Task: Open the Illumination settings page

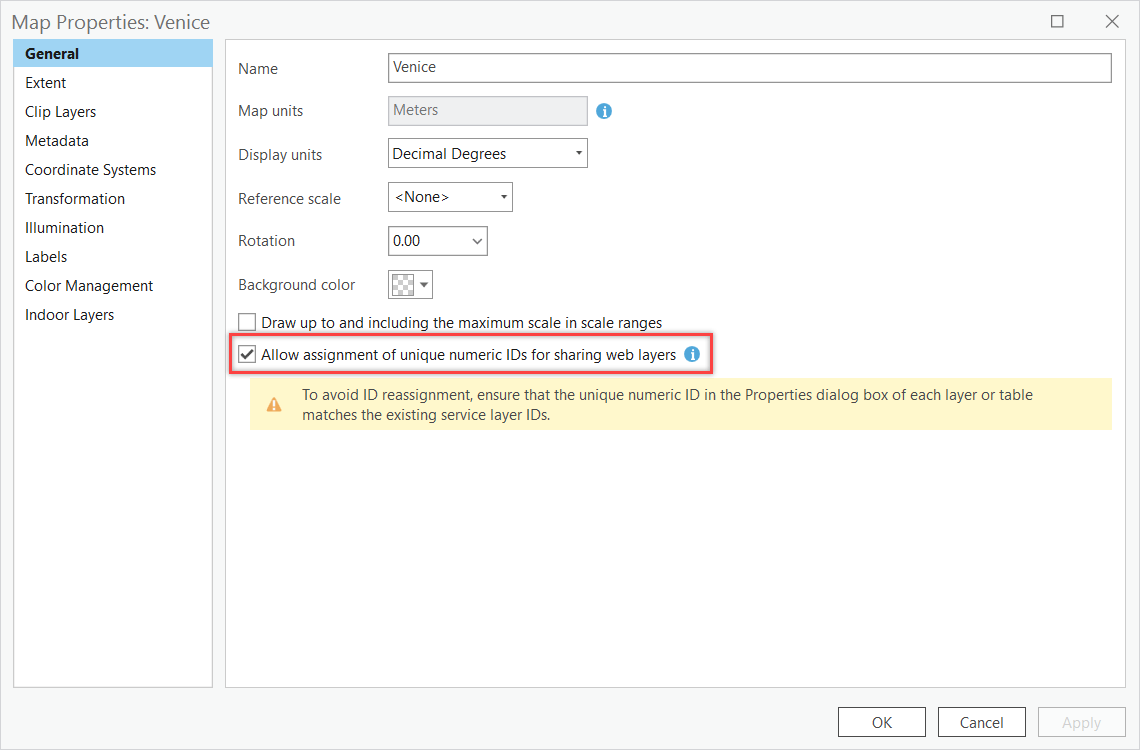Action: tap(64, 227)
